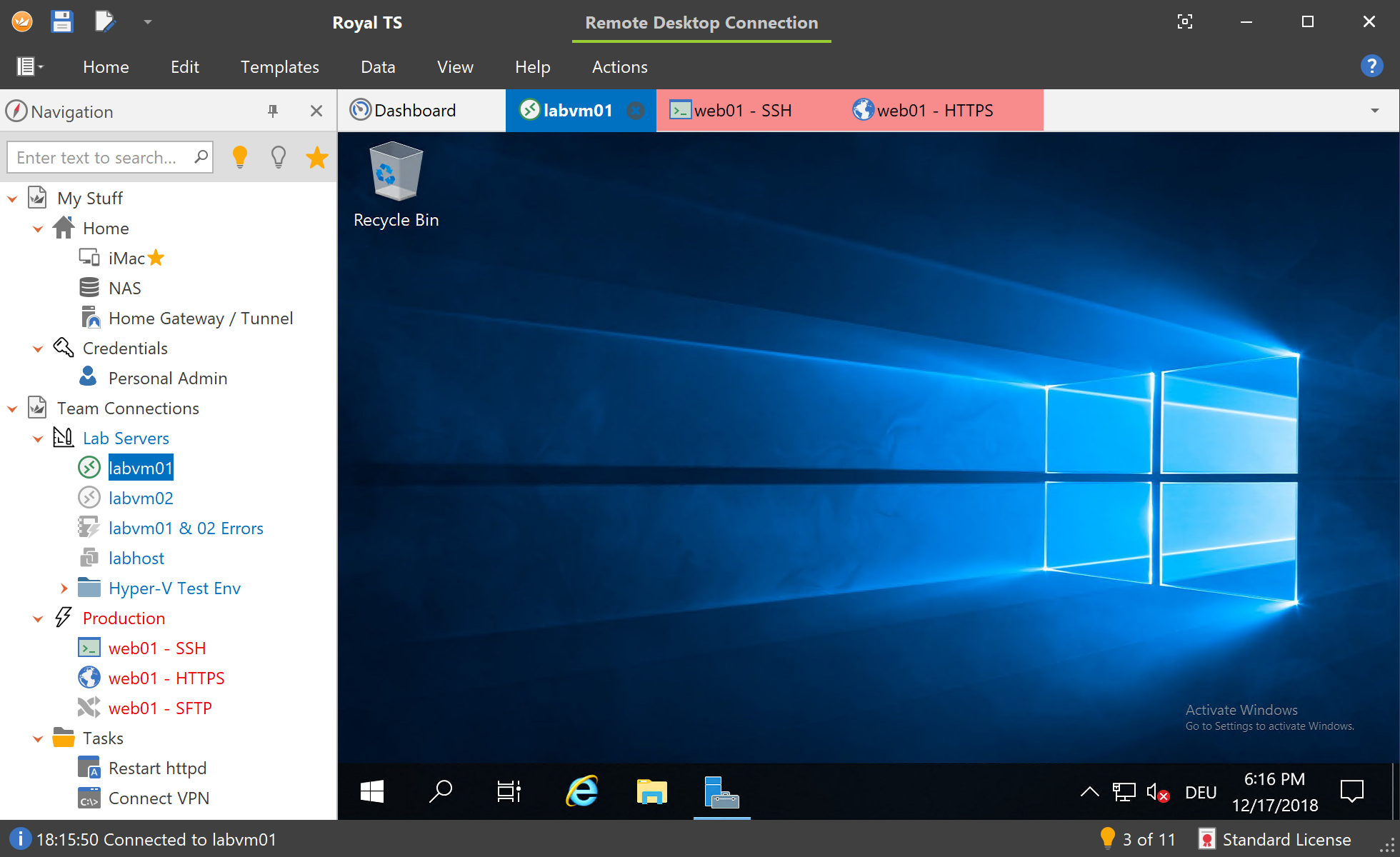The image size is (1400, 857).
Task: Close the Navigation panel
Action: (x=316, y=111)
